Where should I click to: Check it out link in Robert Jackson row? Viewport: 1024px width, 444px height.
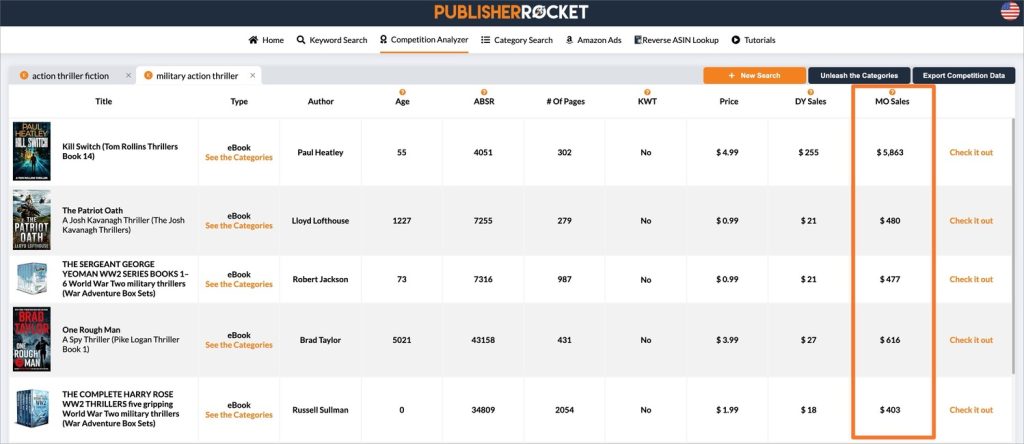971,279
